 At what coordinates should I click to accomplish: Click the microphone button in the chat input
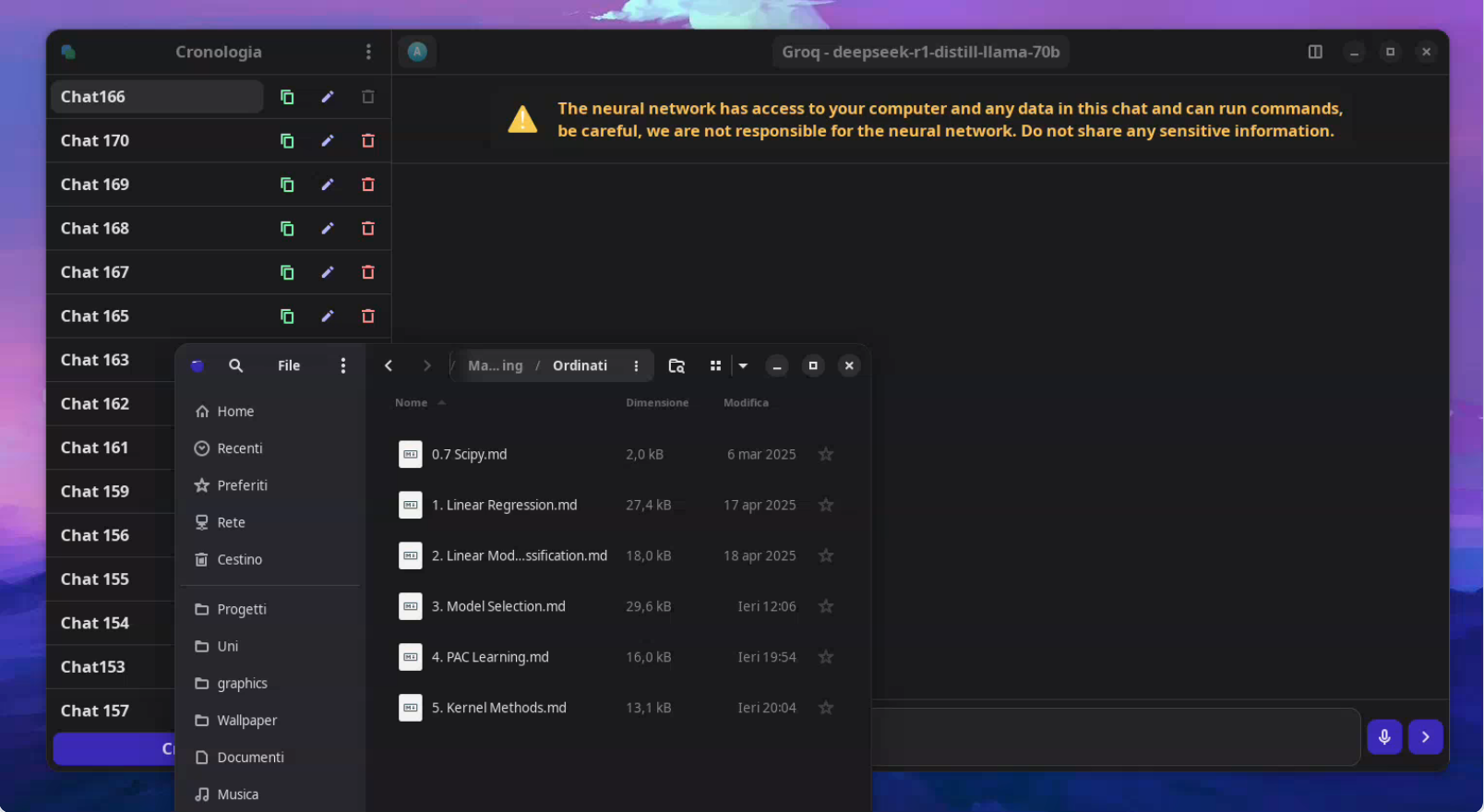coord(1384,736)
